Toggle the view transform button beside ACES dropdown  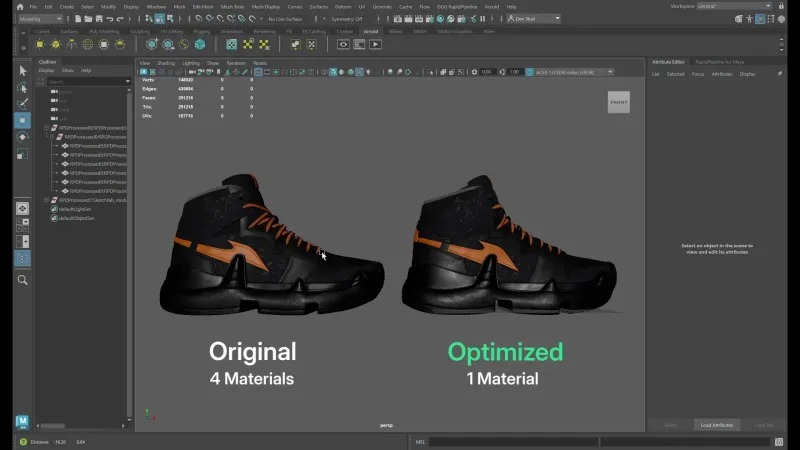click(x=530, y=72)
